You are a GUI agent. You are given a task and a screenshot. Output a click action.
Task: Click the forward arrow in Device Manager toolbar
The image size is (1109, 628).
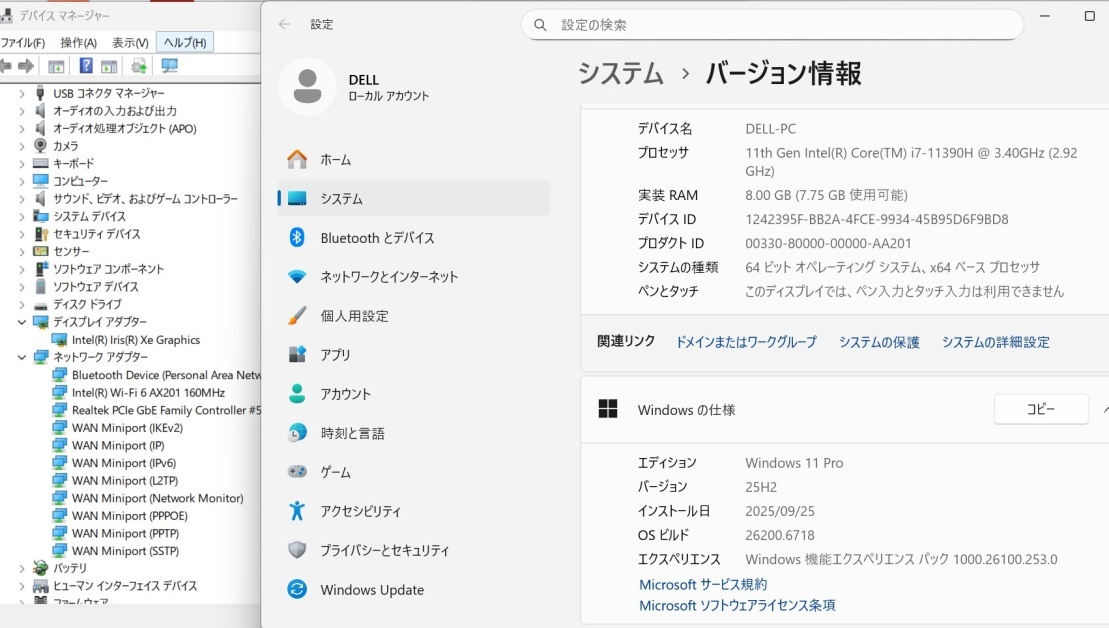click(26, 66)
